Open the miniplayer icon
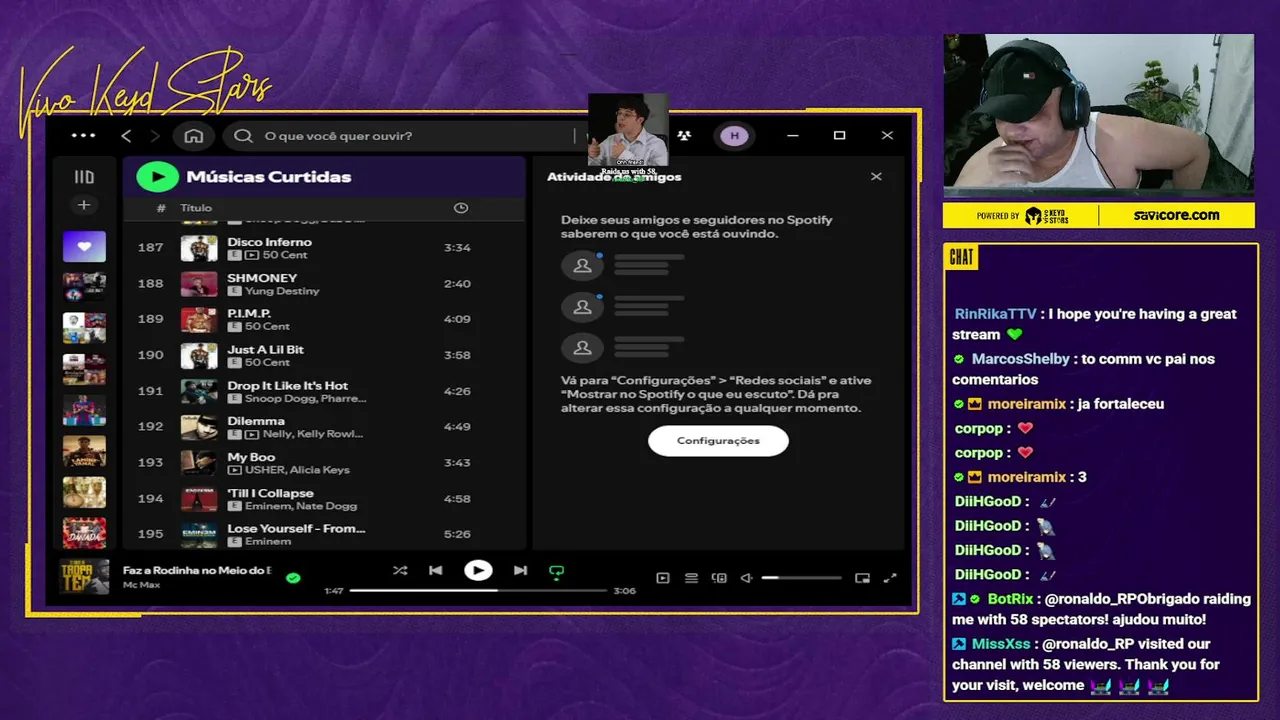Image resolution: width=1280 pixels, height=720 pixels. tap(862, 578)
